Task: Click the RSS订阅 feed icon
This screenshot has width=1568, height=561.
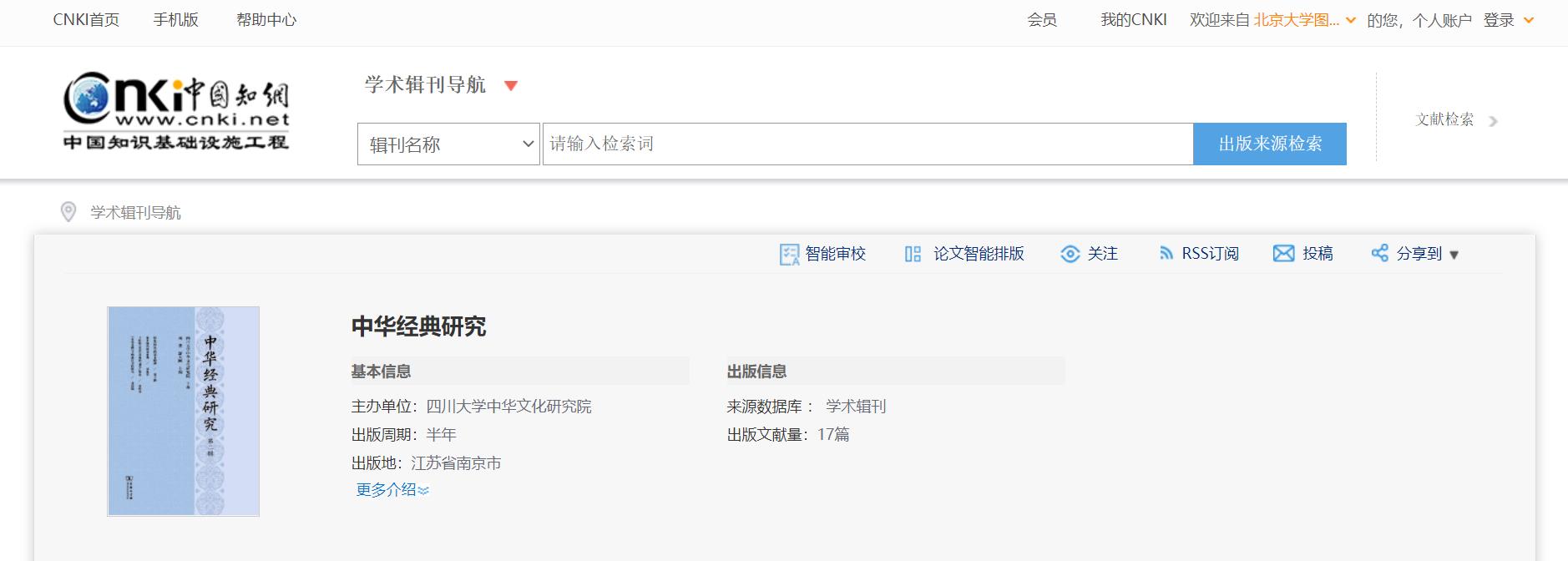Action: (x=1166, y=254)
